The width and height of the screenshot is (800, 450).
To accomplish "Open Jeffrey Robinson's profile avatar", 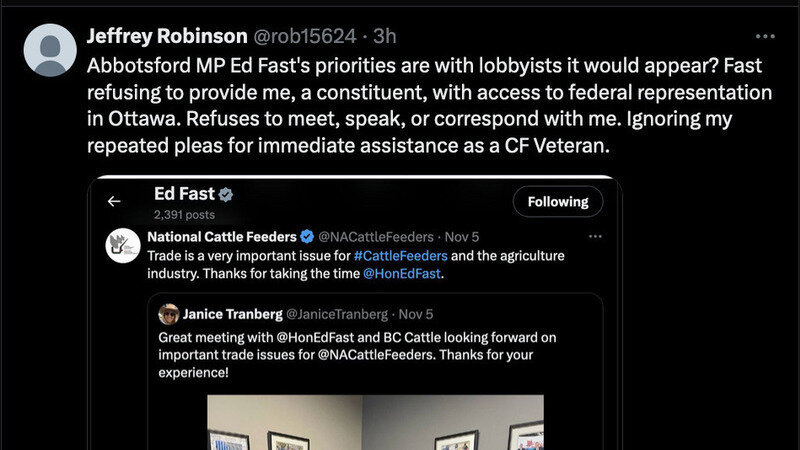I will [50, 50].
